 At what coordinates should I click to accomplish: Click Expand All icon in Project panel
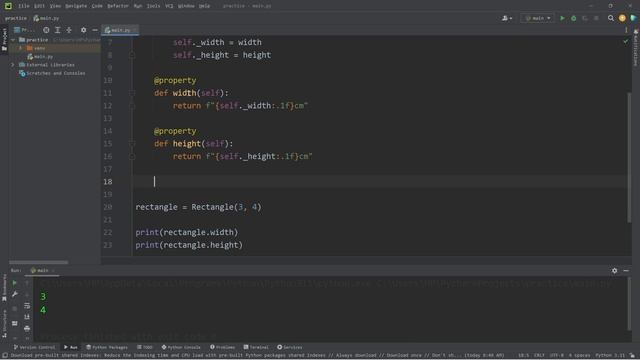(58, 30)
